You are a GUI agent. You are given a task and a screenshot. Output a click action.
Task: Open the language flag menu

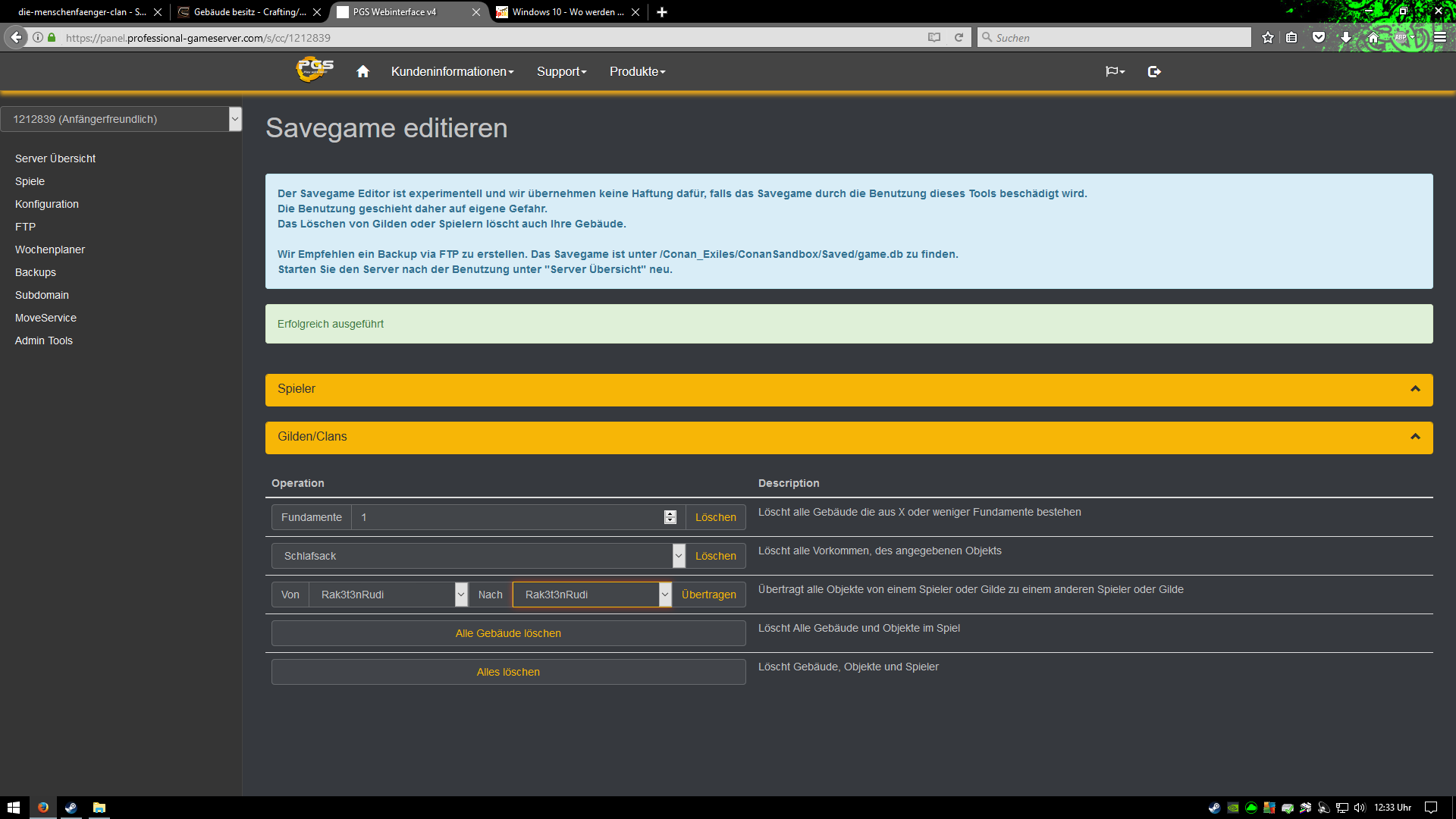(x=1114, y=71)
